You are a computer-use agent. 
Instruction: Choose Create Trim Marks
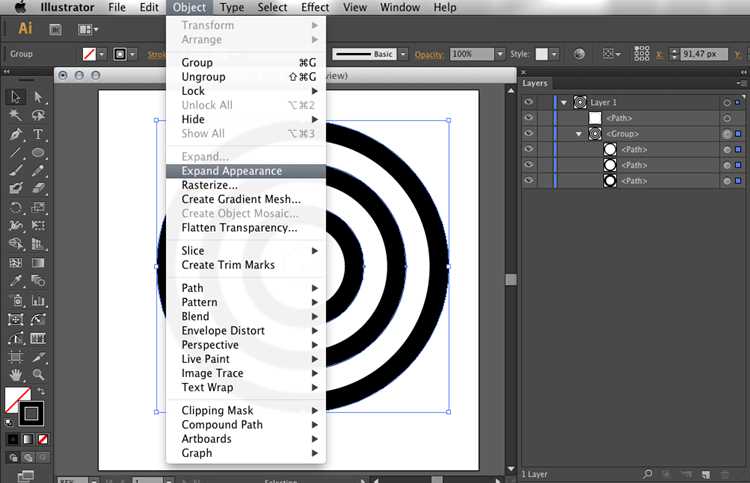(246, 265)
